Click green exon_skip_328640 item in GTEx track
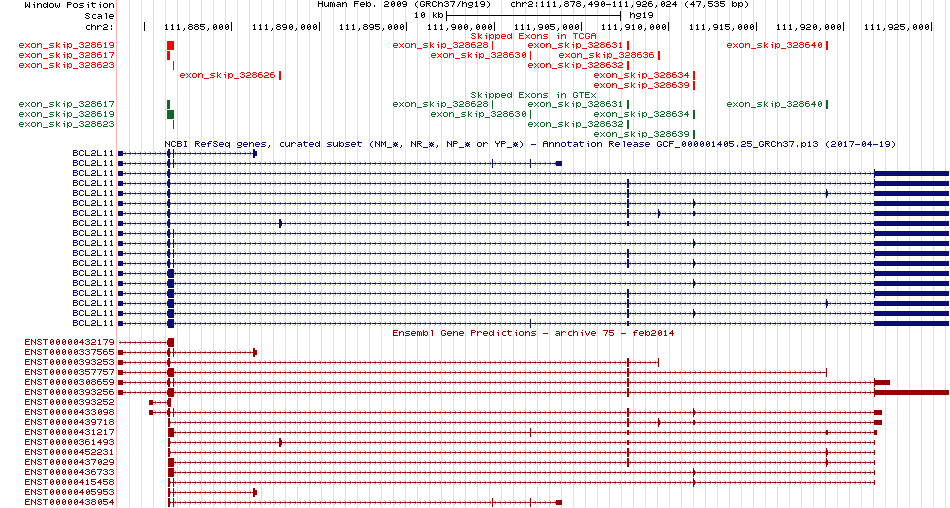 pyautogui.click(x=777, y=104)
